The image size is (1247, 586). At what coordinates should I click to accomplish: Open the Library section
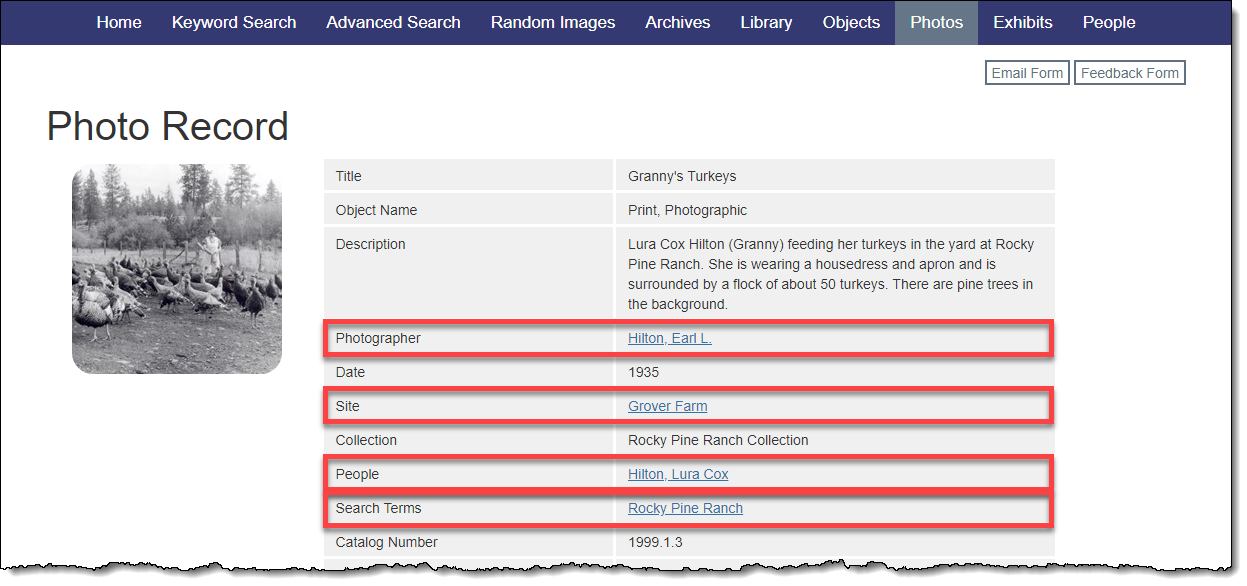766,22
